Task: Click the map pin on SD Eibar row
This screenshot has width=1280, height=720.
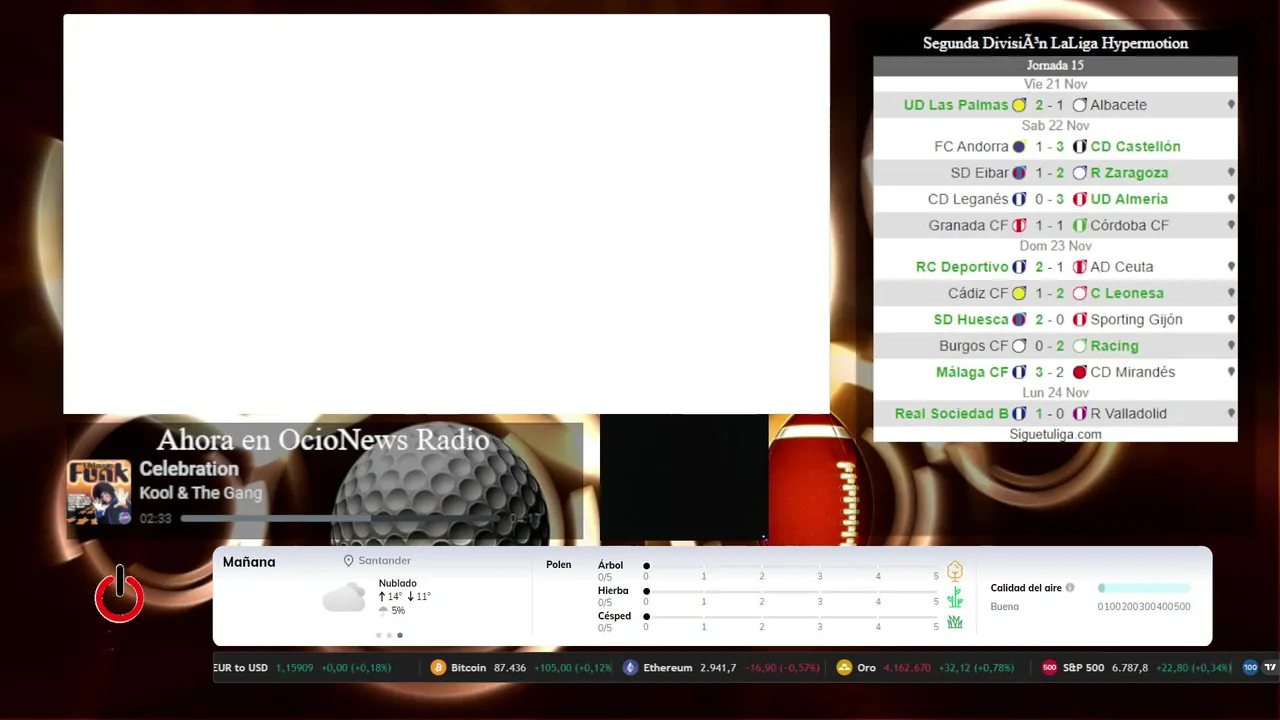Action: (x=1231, y=172)
